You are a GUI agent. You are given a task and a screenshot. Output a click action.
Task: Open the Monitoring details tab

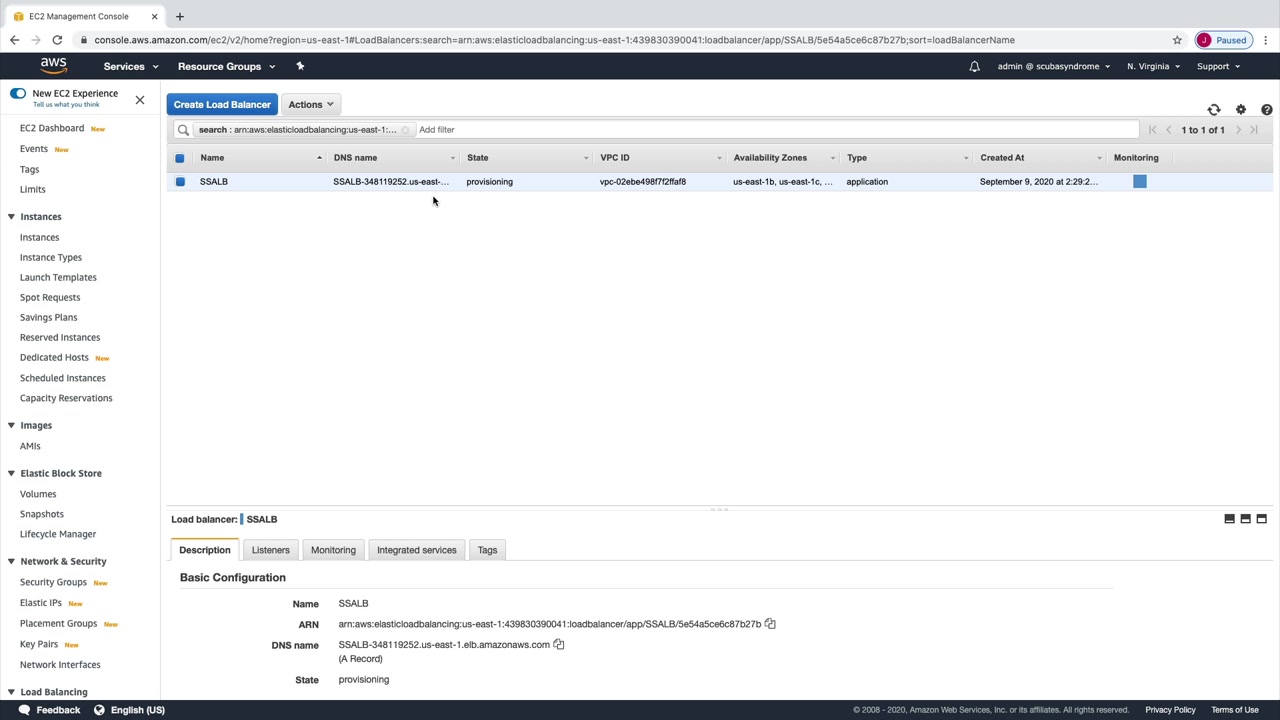point(333,550)
